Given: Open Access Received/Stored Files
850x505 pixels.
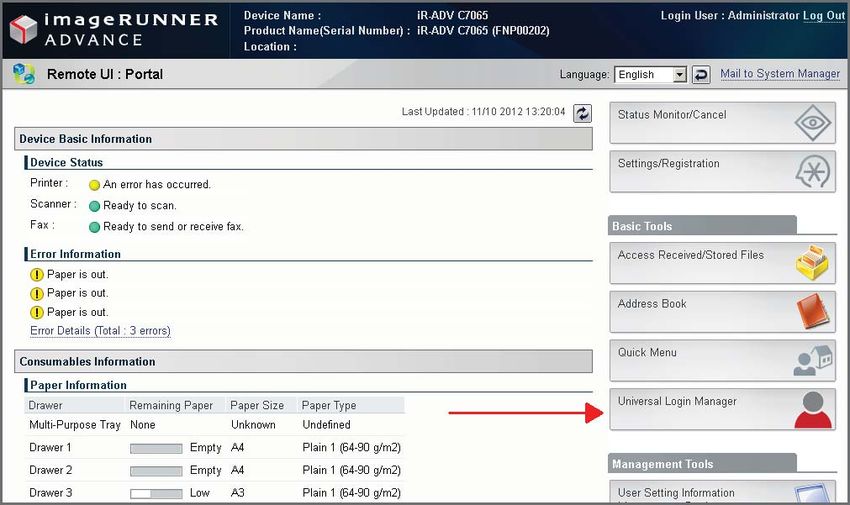Looking at the screenshot, I should click(x=722, y=263).
